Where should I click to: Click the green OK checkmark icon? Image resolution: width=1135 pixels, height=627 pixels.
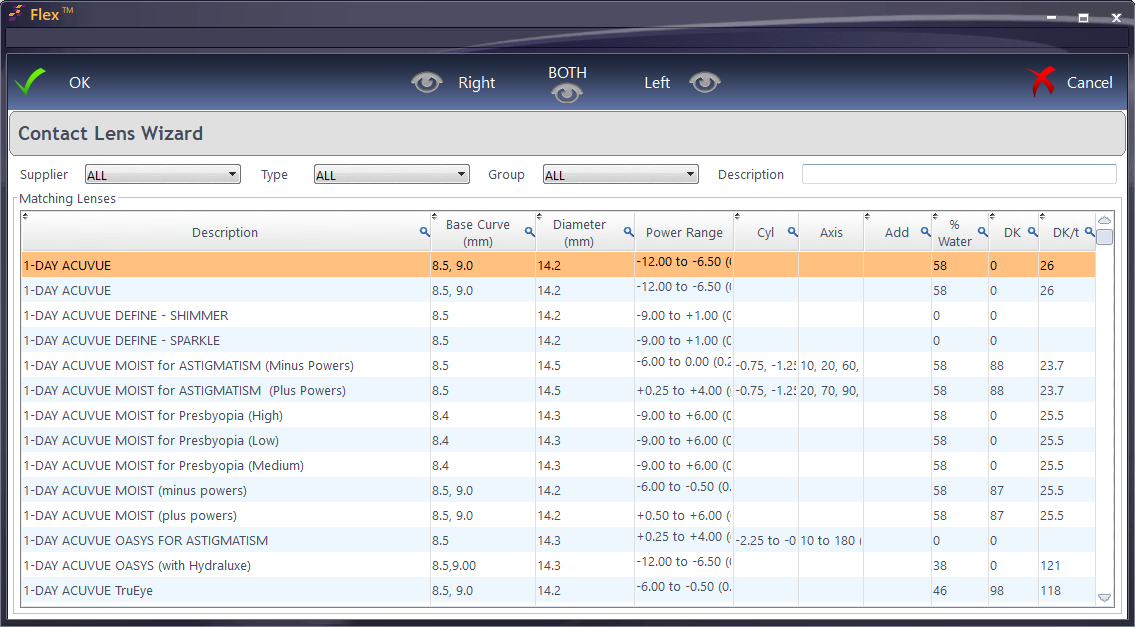(30, 82)
